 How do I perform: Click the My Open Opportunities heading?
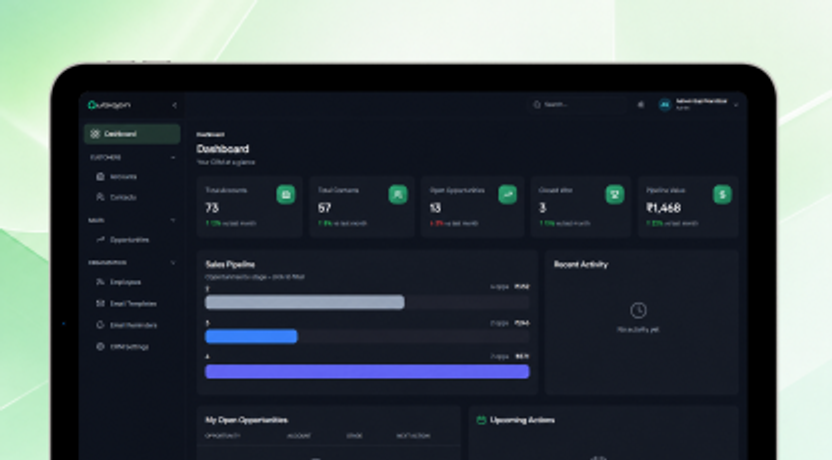click(247, 420)
